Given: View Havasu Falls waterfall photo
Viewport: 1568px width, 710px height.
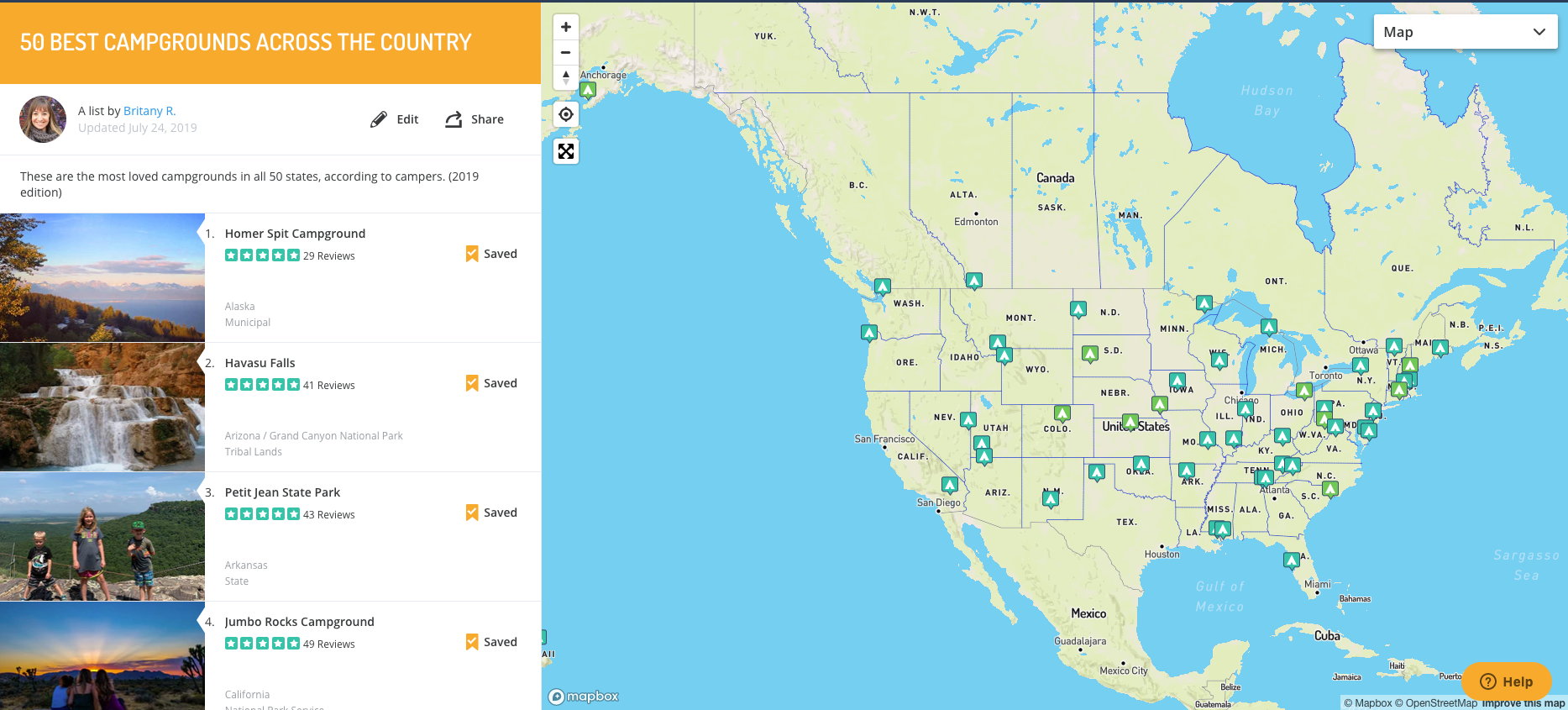Looking at the screenshot, I should pos(102,407).
